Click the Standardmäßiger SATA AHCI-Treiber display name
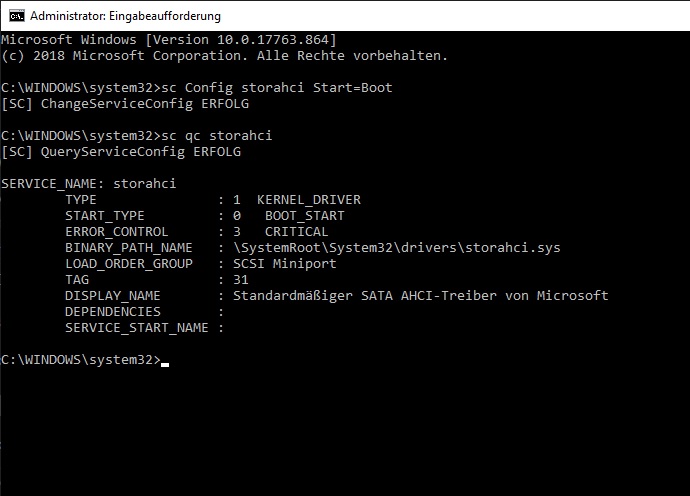690x496 pixels. coord(421,296)
